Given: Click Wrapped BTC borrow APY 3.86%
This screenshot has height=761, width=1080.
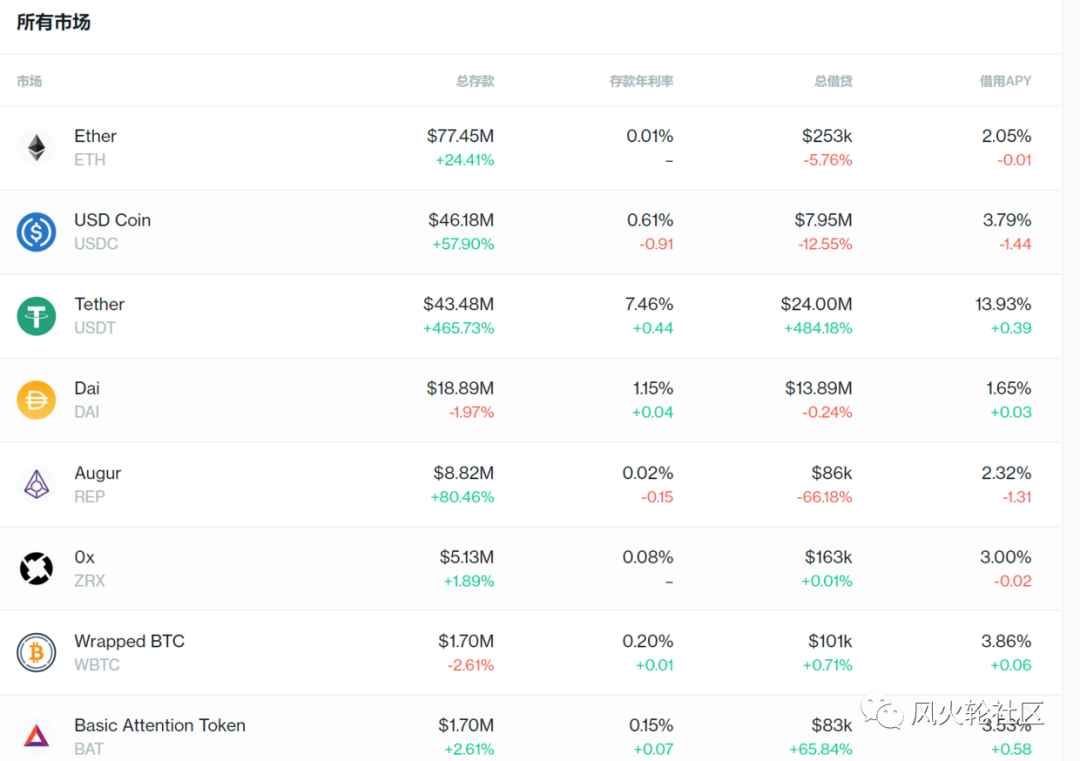Looking at the screenshot, I should pyautogui.click(x=1006, y=641).
